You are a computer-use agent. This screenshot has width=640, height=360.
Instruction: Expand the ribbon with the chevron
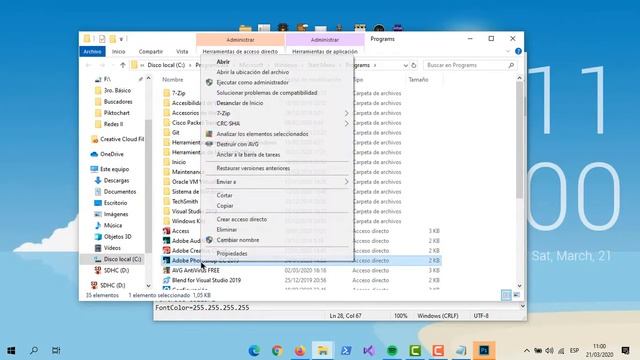pyautogui.click(x=508, y=51)
